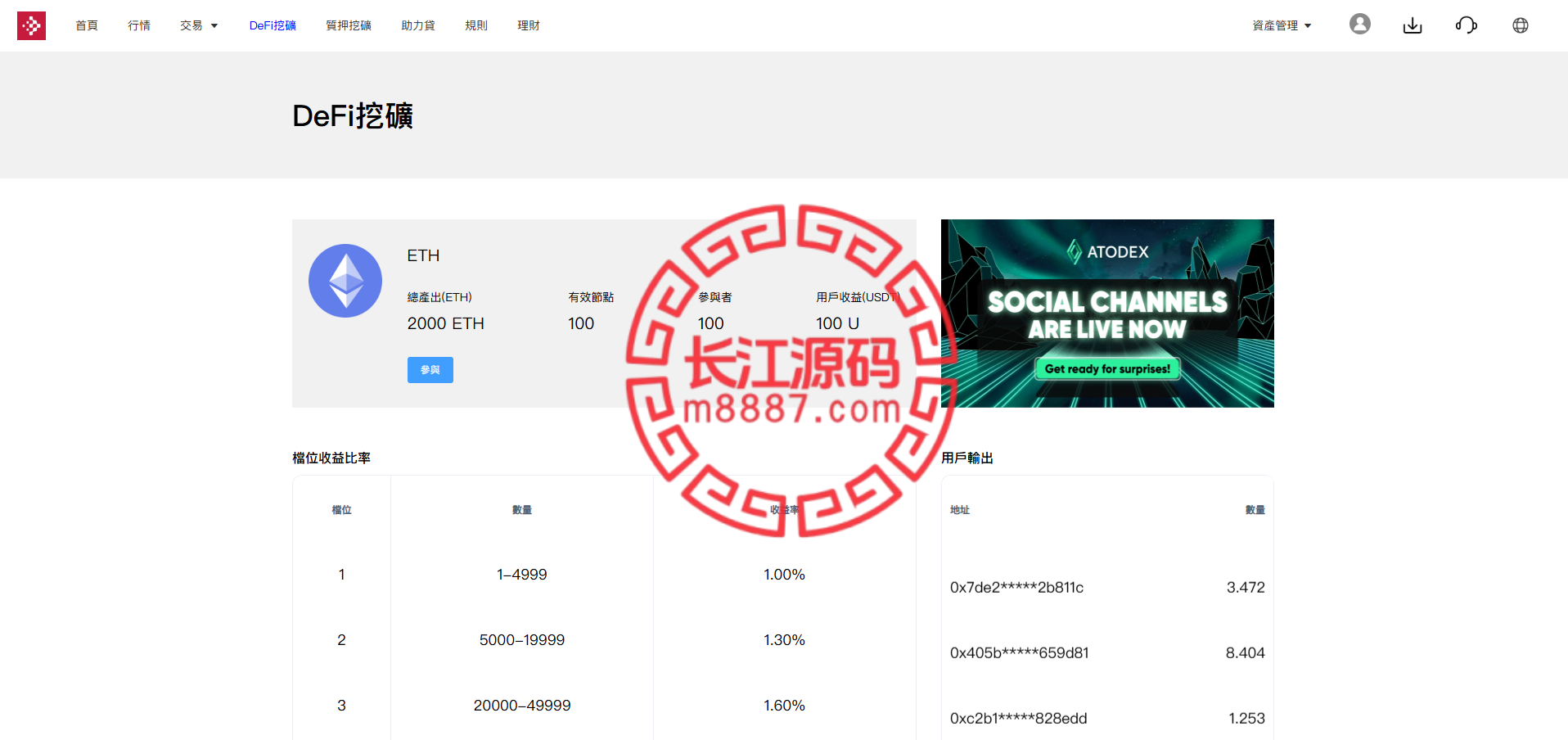Click the 用戶輸出 heading

coord(967,458)
